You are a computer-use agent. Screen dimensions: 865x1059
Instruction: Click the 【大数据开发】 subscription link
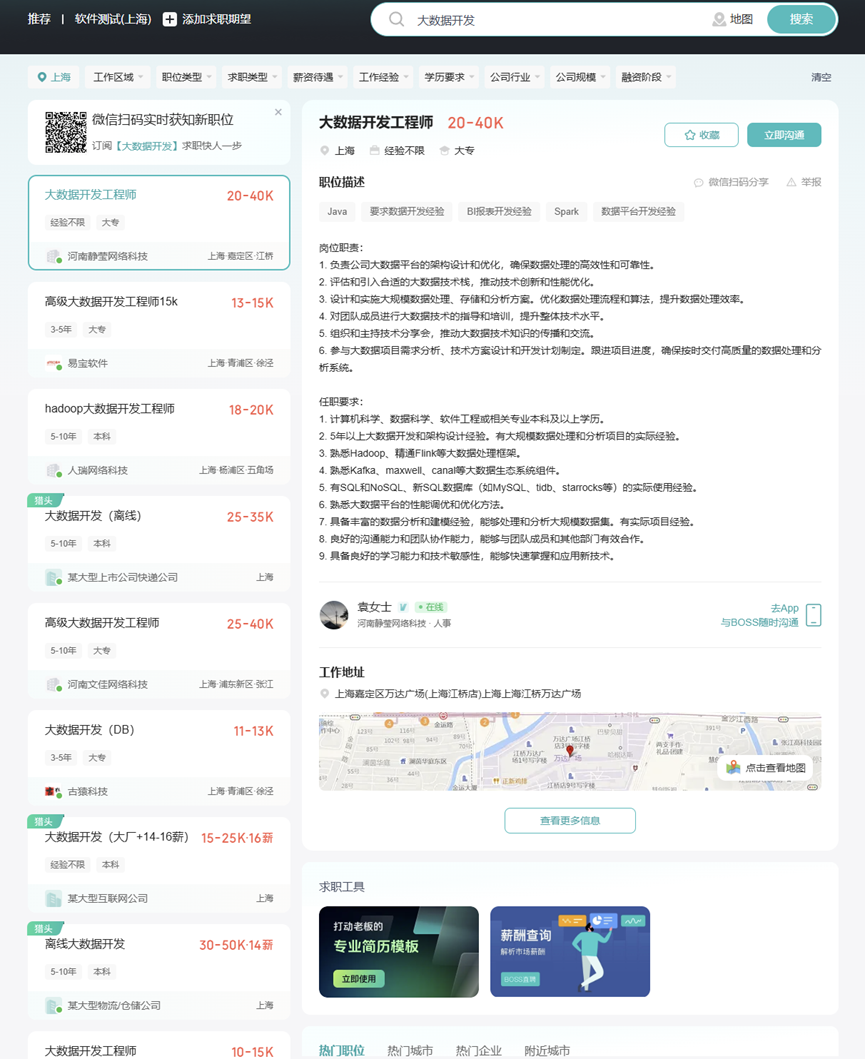(146, 146)
